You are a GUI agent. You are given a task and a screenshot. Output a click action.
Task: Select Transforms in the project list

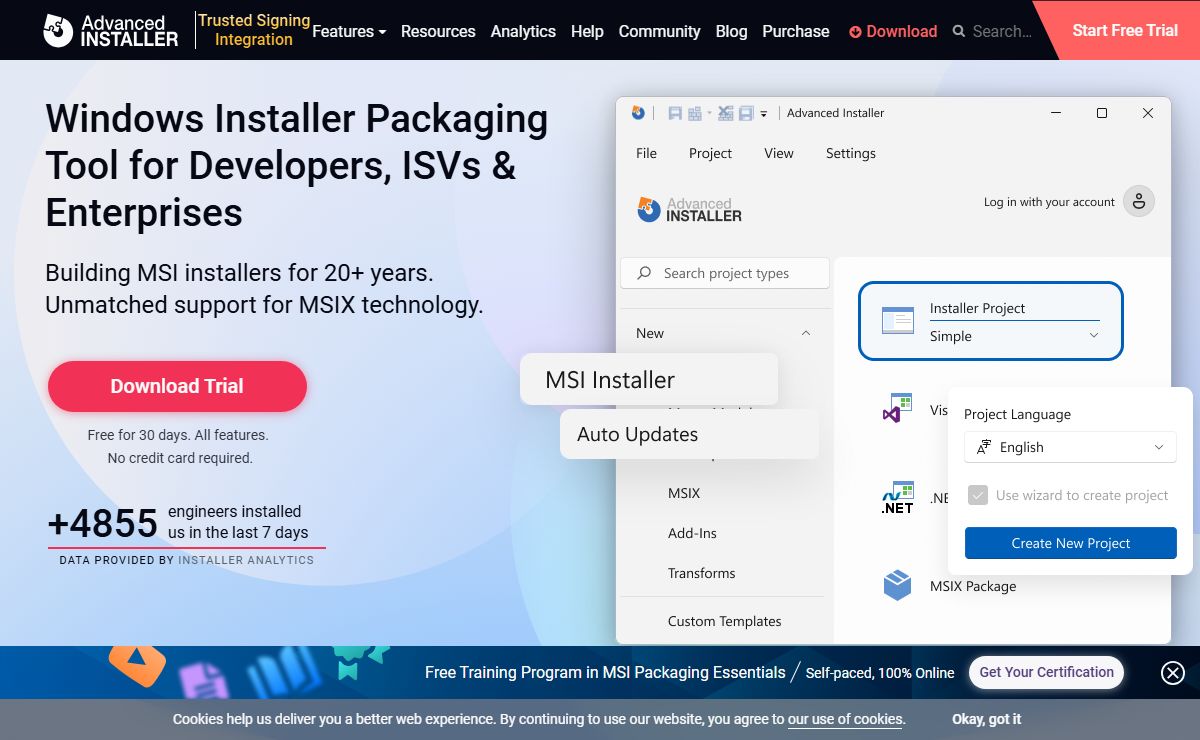coord(701,573)
